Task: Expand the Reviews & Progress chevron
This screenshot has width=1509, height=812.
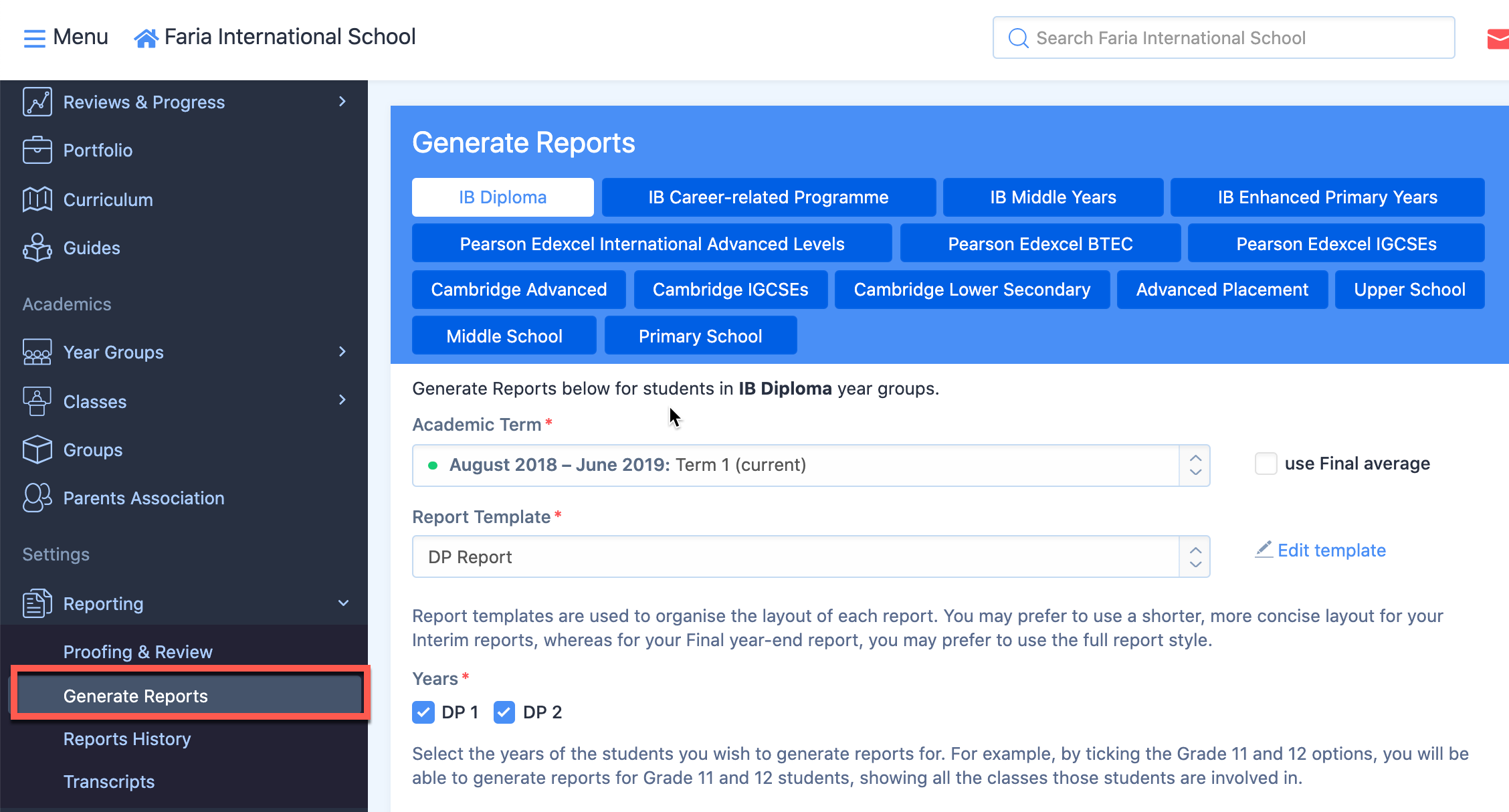Action: tap(342, 102)
